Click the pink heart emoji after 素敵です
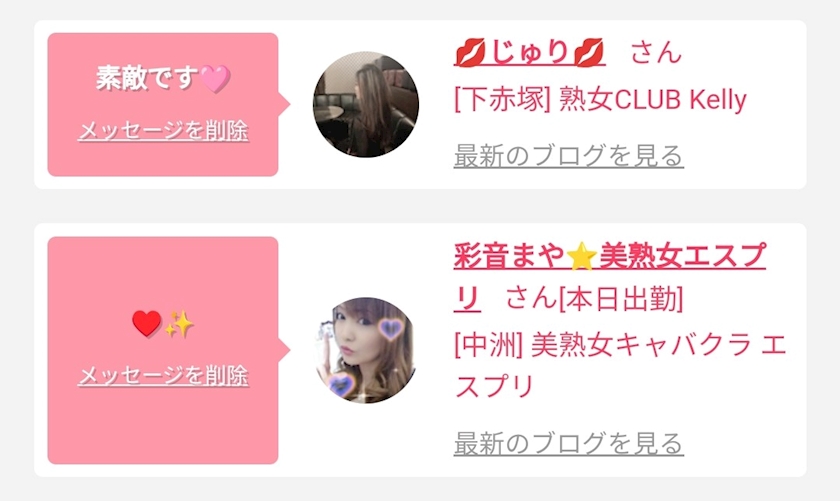 [x=215, y=79]
